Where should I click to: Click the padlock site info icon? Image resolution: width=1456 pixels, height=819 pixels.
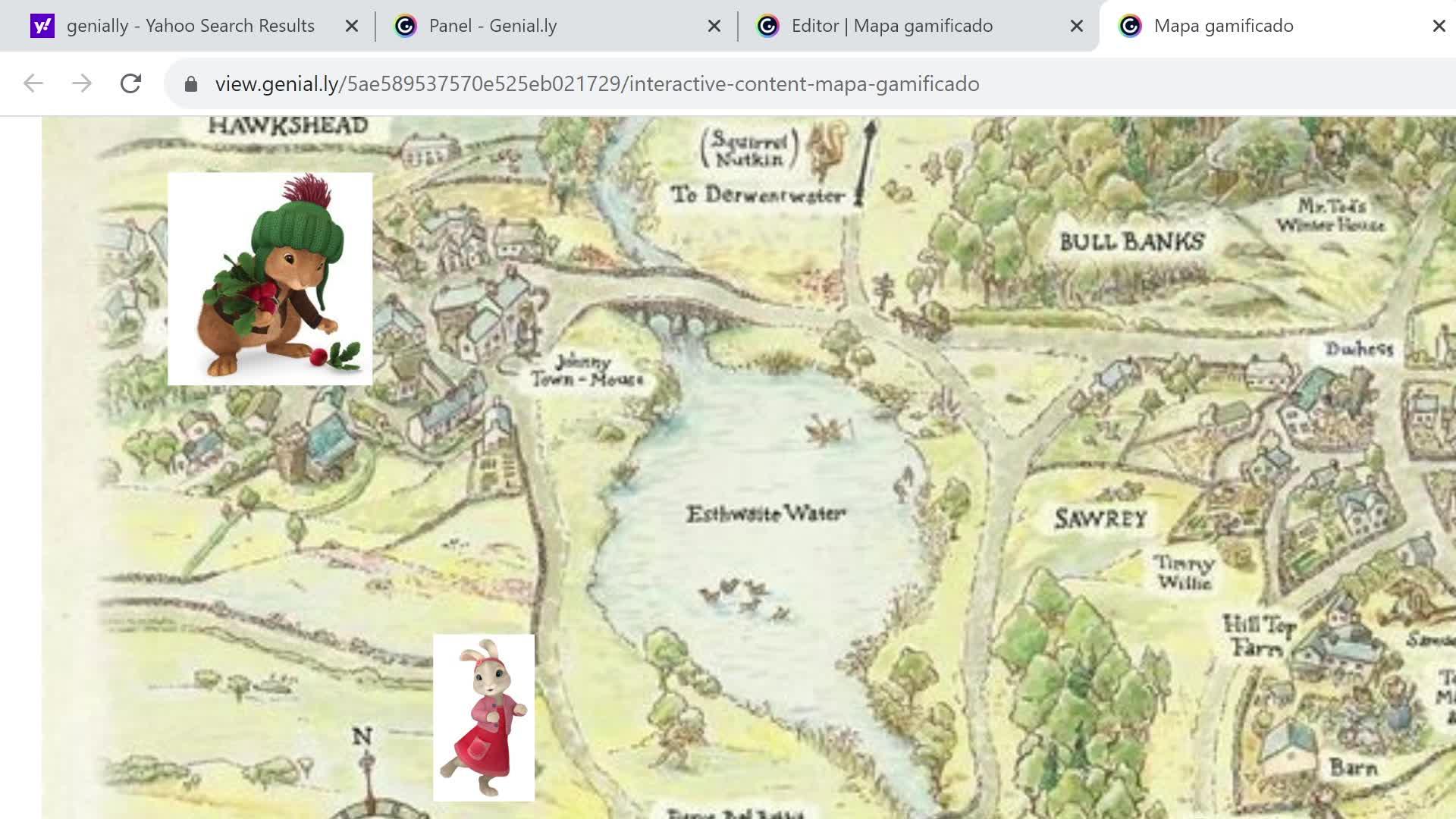191,84
